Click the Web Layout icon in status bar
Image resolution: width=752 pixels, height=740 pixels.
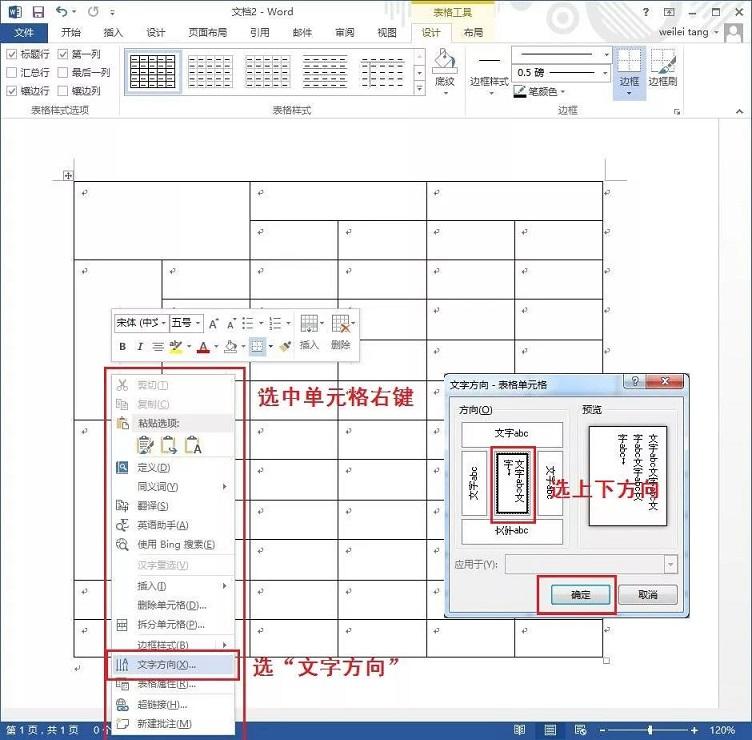tap(580, 730)
